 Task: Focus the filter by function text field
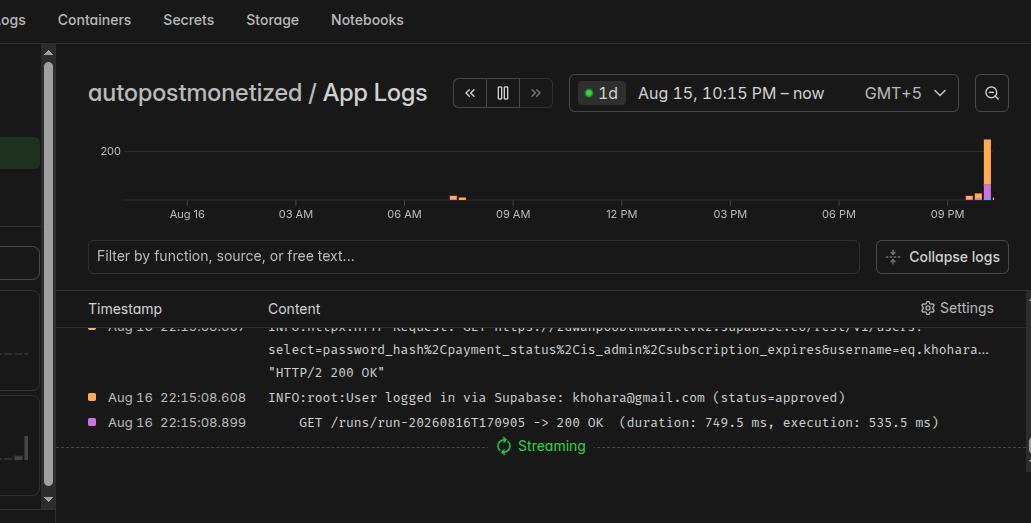[x=473, y=257]
